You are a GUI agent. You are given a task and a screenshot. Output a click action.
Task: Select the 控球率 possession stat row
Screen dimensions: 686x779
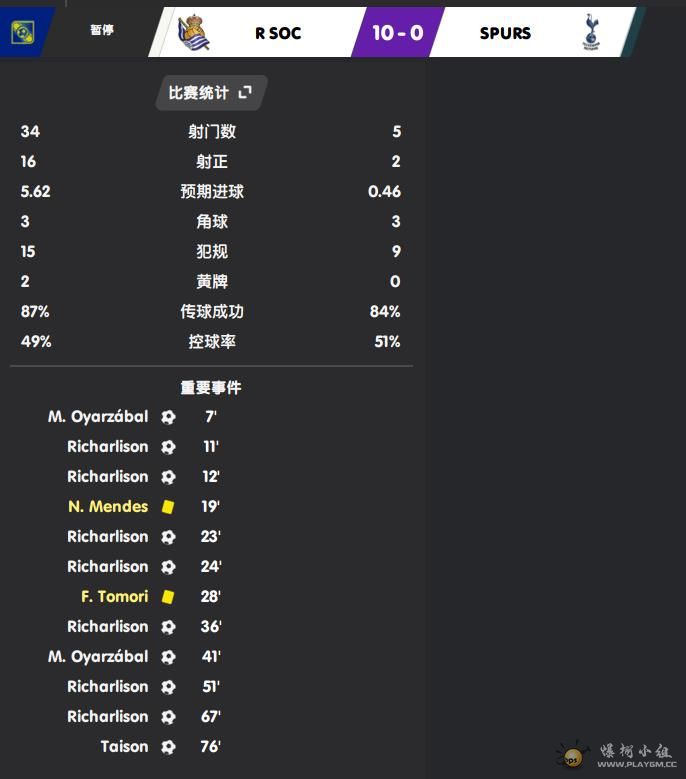[x=211, y=342]
